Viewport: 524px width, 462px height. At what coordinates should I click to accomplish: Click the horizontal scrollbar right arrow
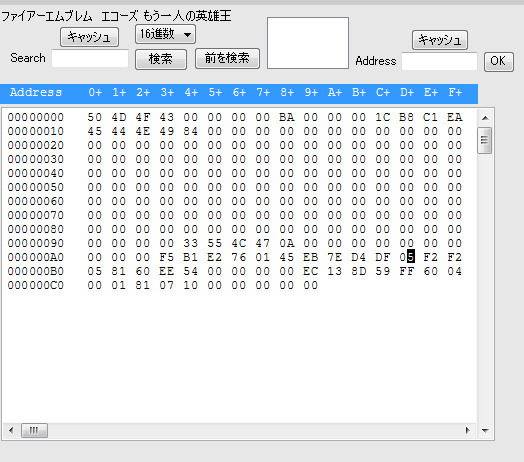467,430
